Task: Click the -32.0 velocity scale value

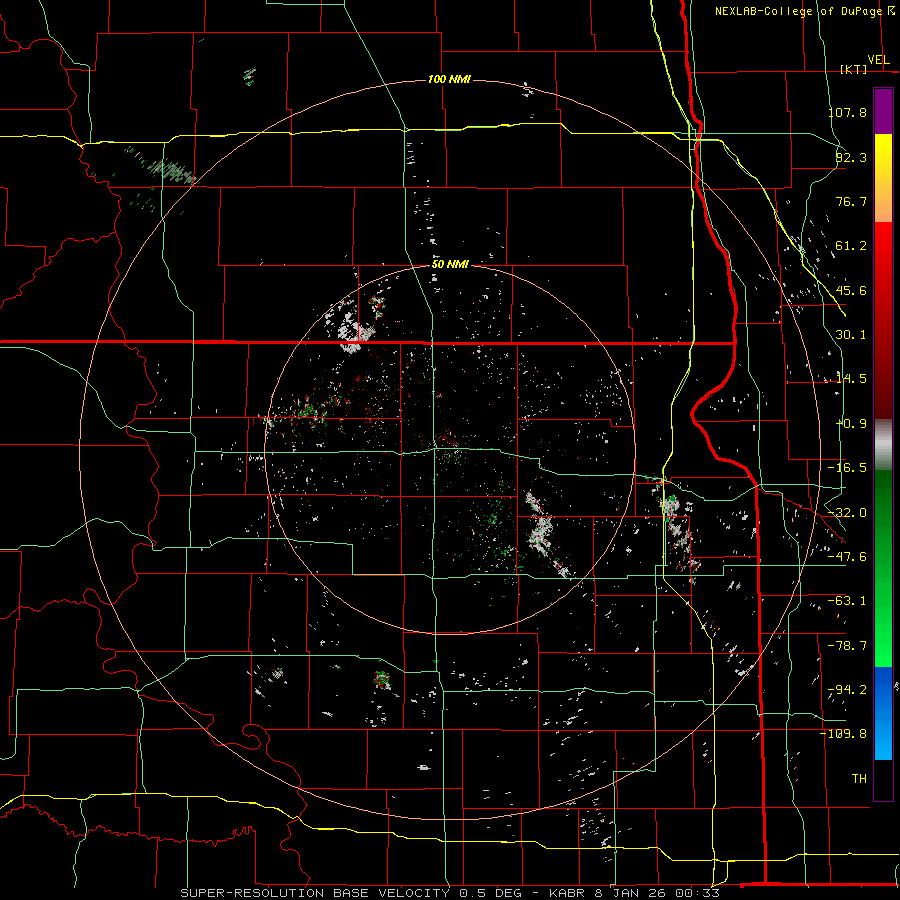Action: [x=847, y=513]
